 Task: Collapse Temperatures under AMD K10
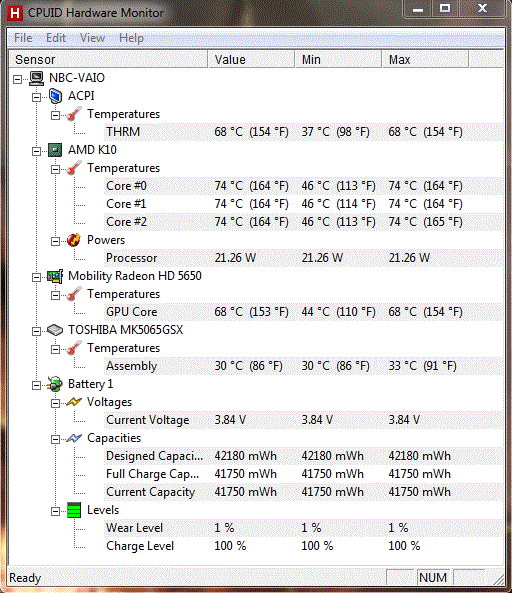[55, 169]
